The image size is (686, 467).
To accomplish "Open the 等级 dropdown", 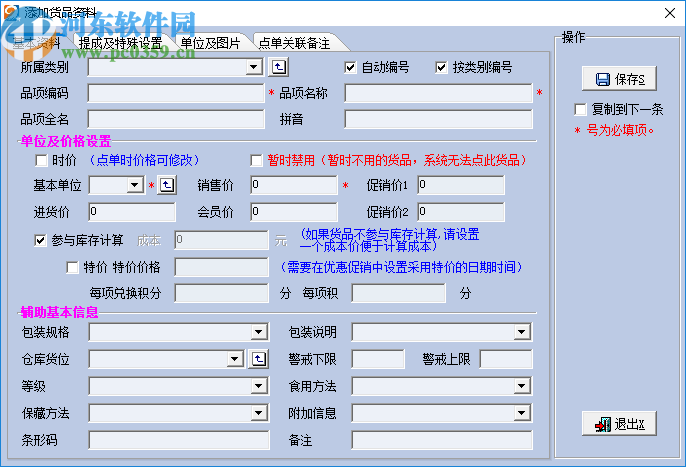I will (x=259, y=386).
